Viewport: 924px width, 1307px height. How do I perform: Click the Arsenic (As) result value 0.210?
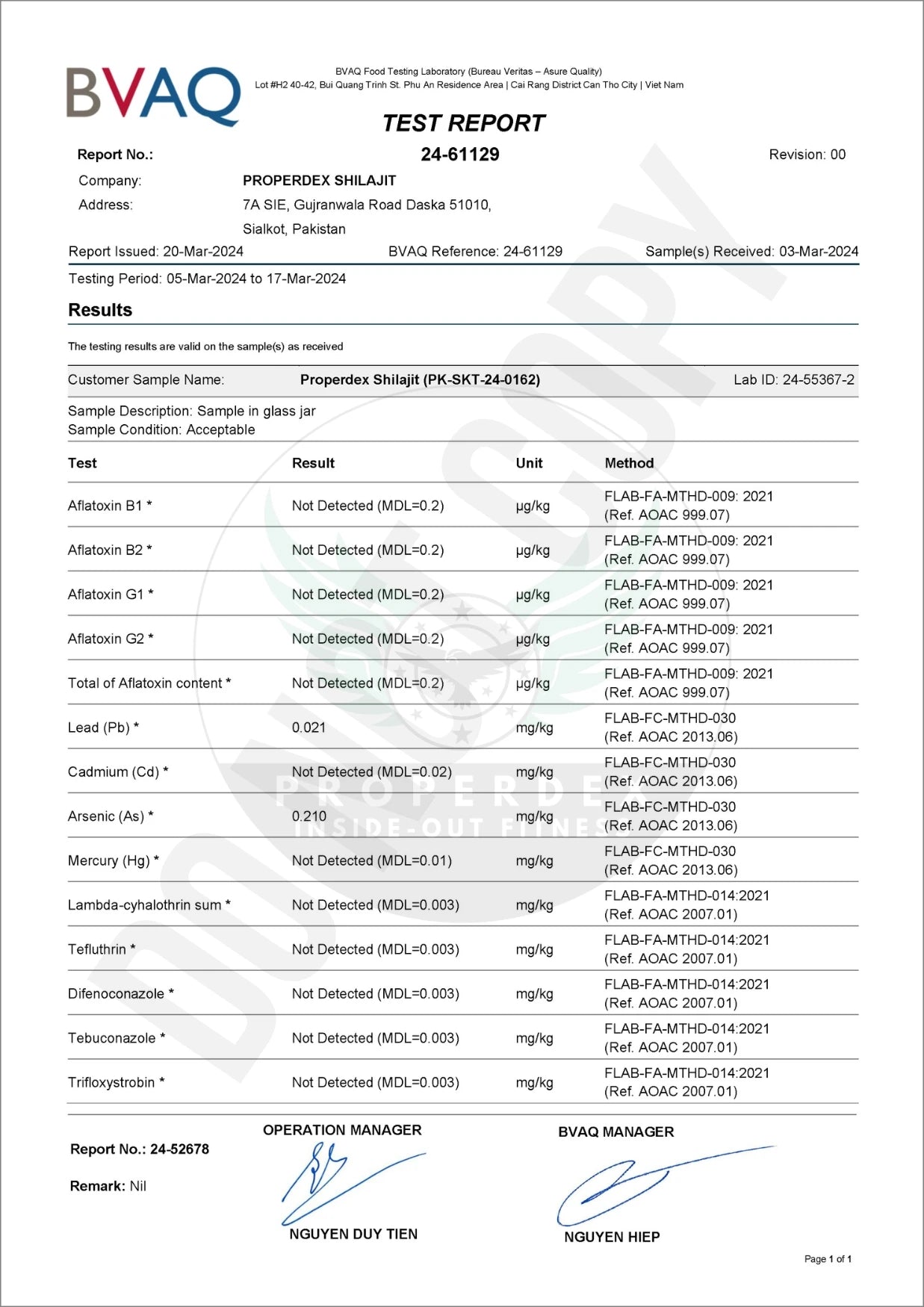[308, 816]
